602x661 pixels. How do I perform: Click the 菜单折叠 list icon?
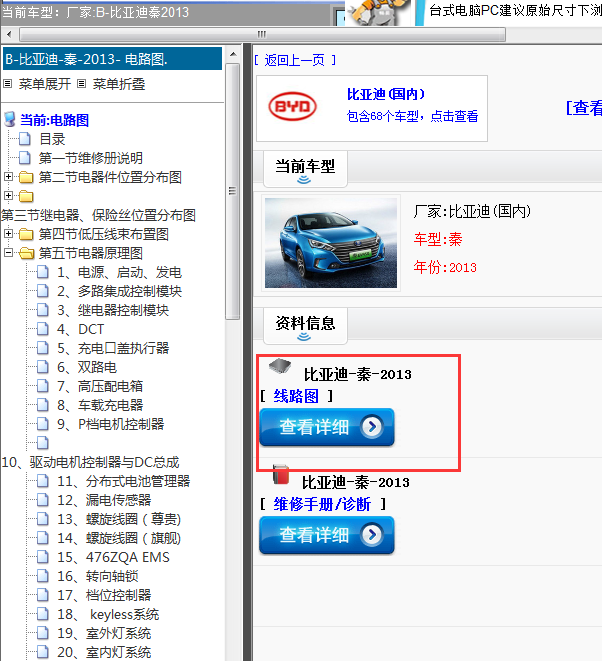tap(82, 84)
